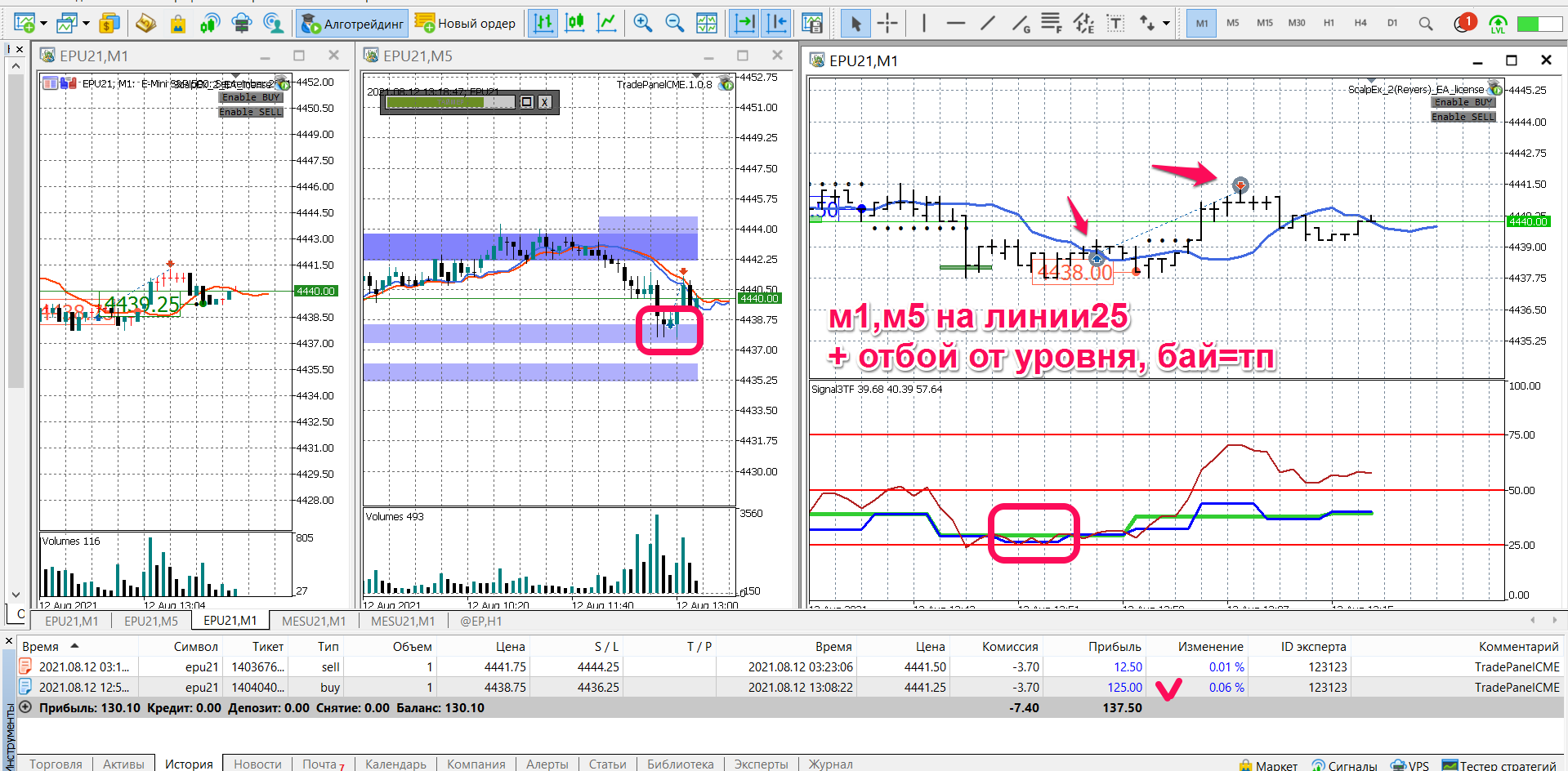
Task: Switch to the EPU21,M5 chart tab
Action: point(151,622)
